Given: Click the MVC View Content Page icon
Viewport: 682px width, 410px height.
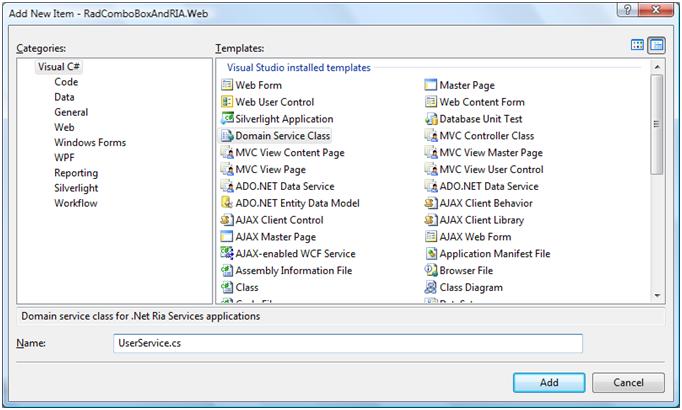Looking at the screenshot, I should (227, 153).
